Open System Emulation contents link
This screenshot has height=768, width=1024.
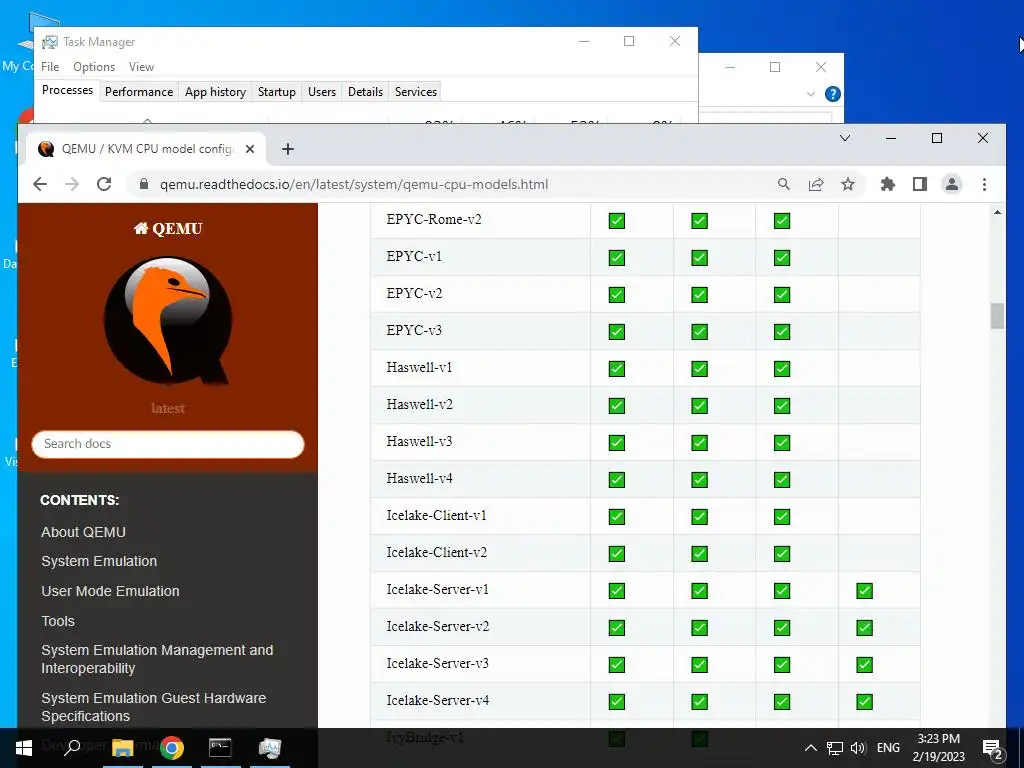[99, 561]
